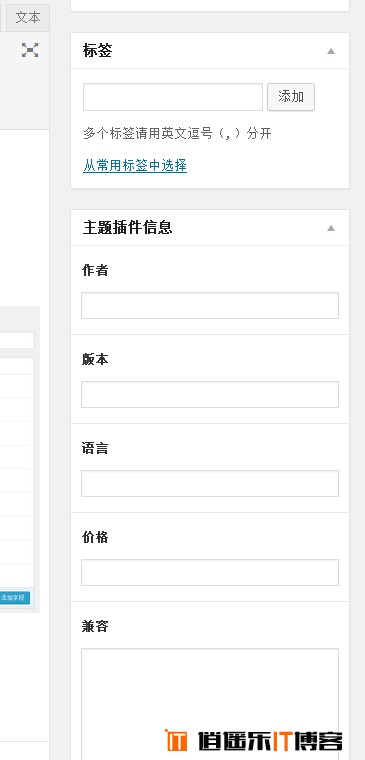Click the 主题插件信息 panel title
This screenshot has width=365, height=760.
tap(127, 228)
